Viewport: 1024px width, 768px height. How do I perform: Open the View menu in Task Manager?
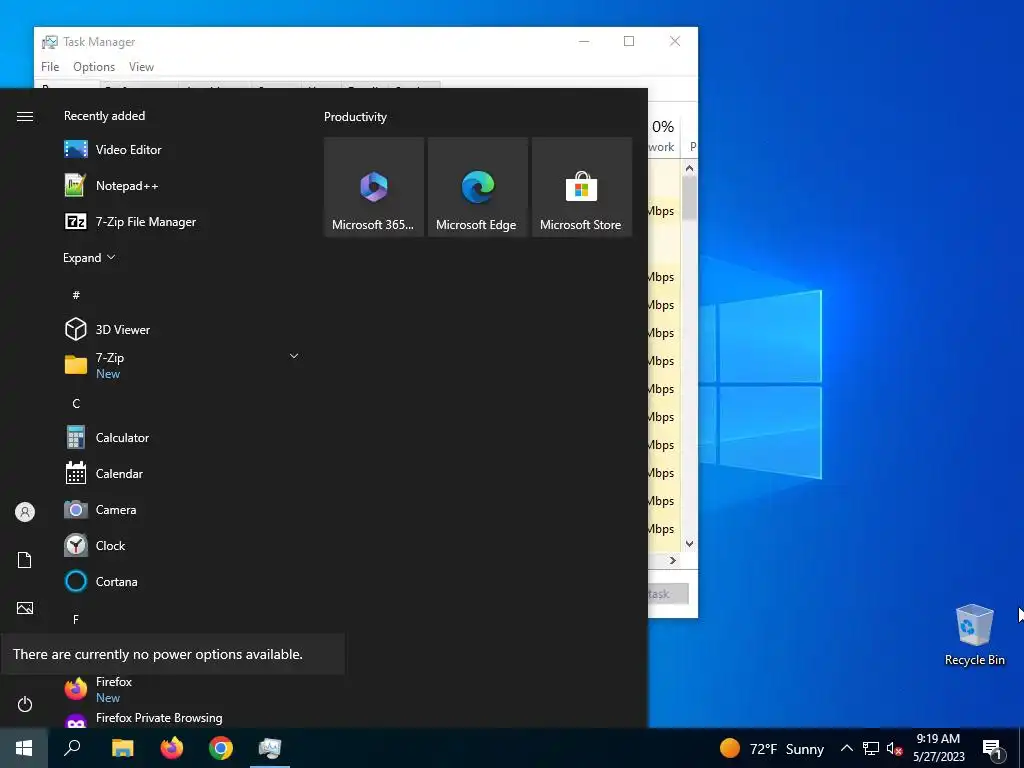pos(141,67)
